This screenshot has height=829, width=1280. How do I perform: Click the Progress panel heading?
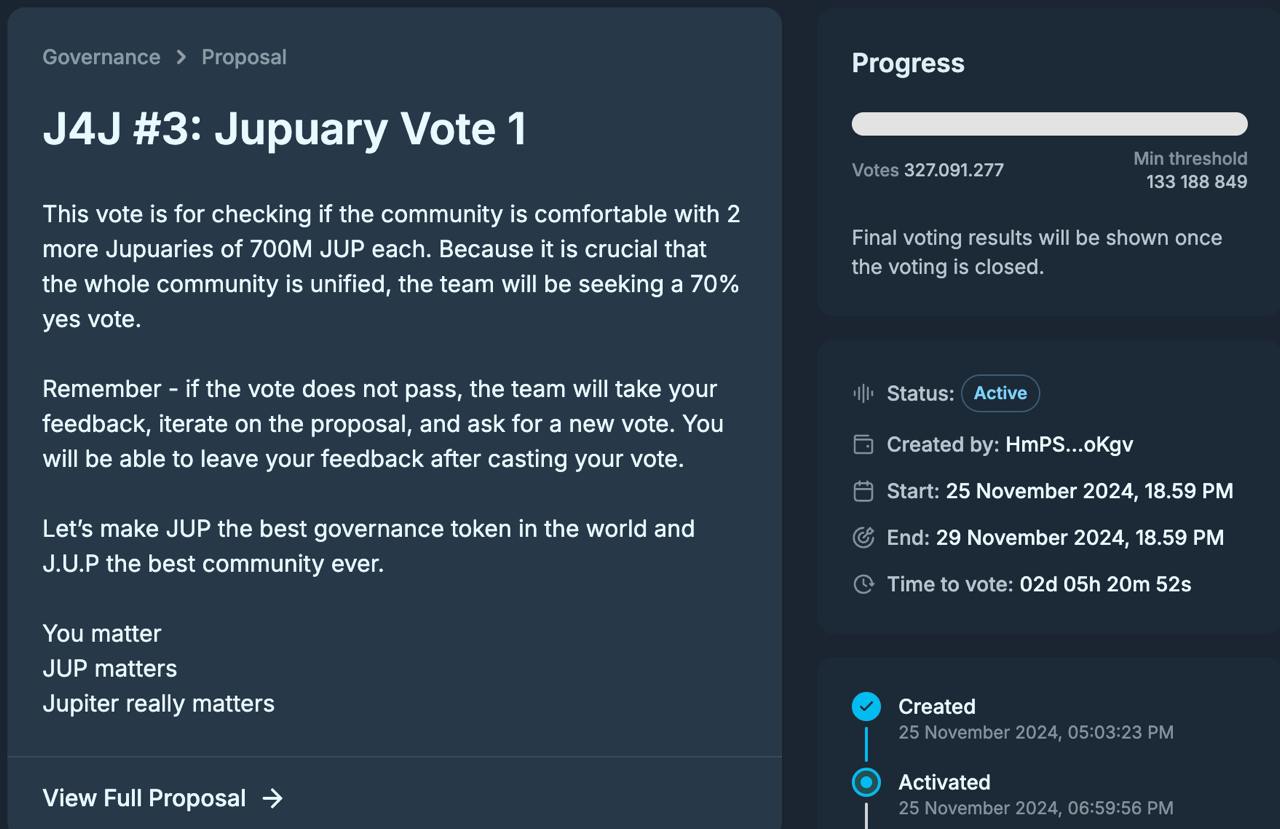[908, 63]
